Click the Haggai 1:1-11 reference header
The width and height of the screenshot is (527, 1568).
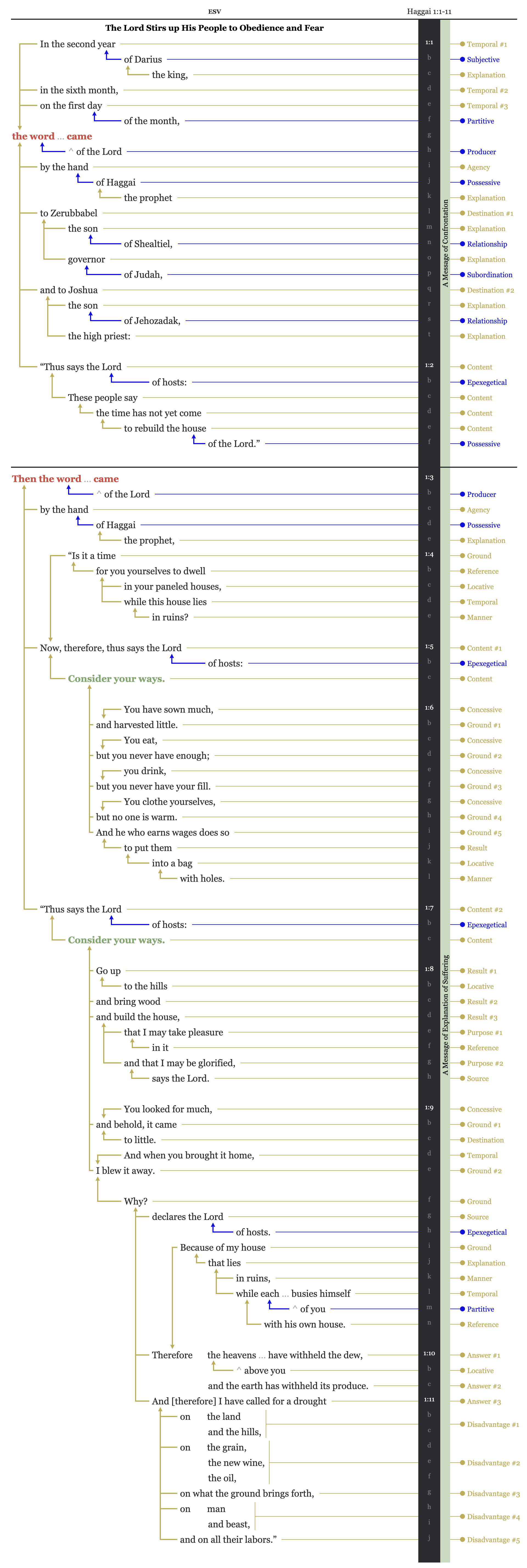point(429,12)
